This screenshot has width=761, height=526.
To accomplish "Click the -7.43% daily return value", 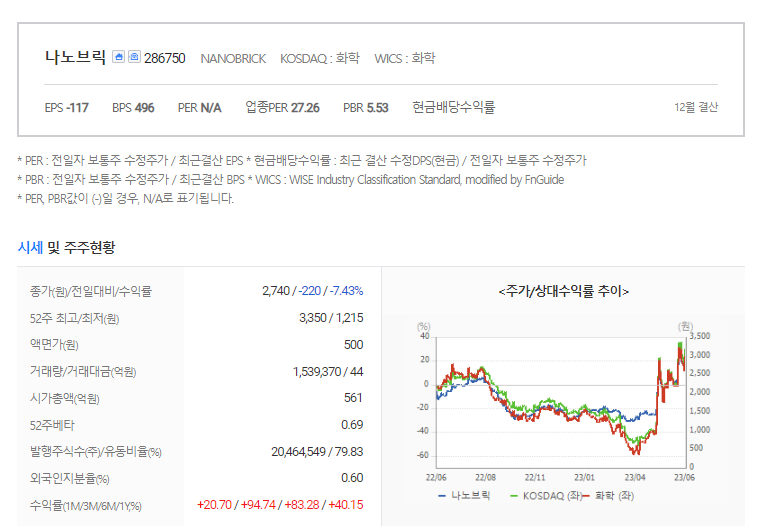I will point(347,291).
